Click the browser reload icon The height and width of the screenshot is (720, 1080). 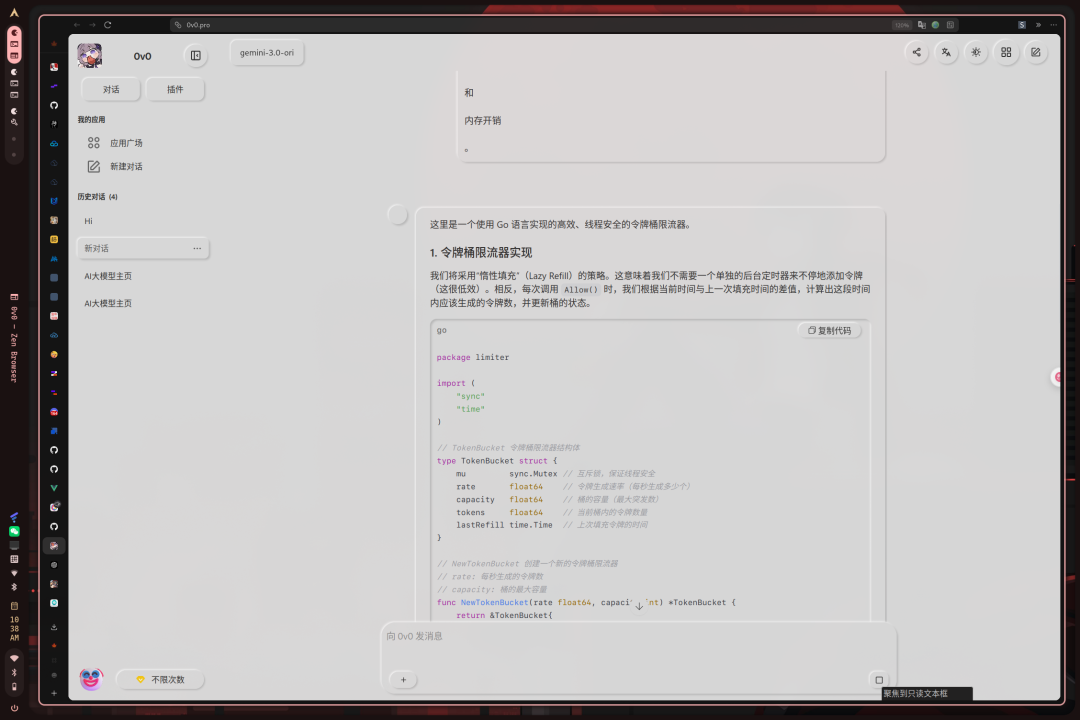tap(107, 24)
